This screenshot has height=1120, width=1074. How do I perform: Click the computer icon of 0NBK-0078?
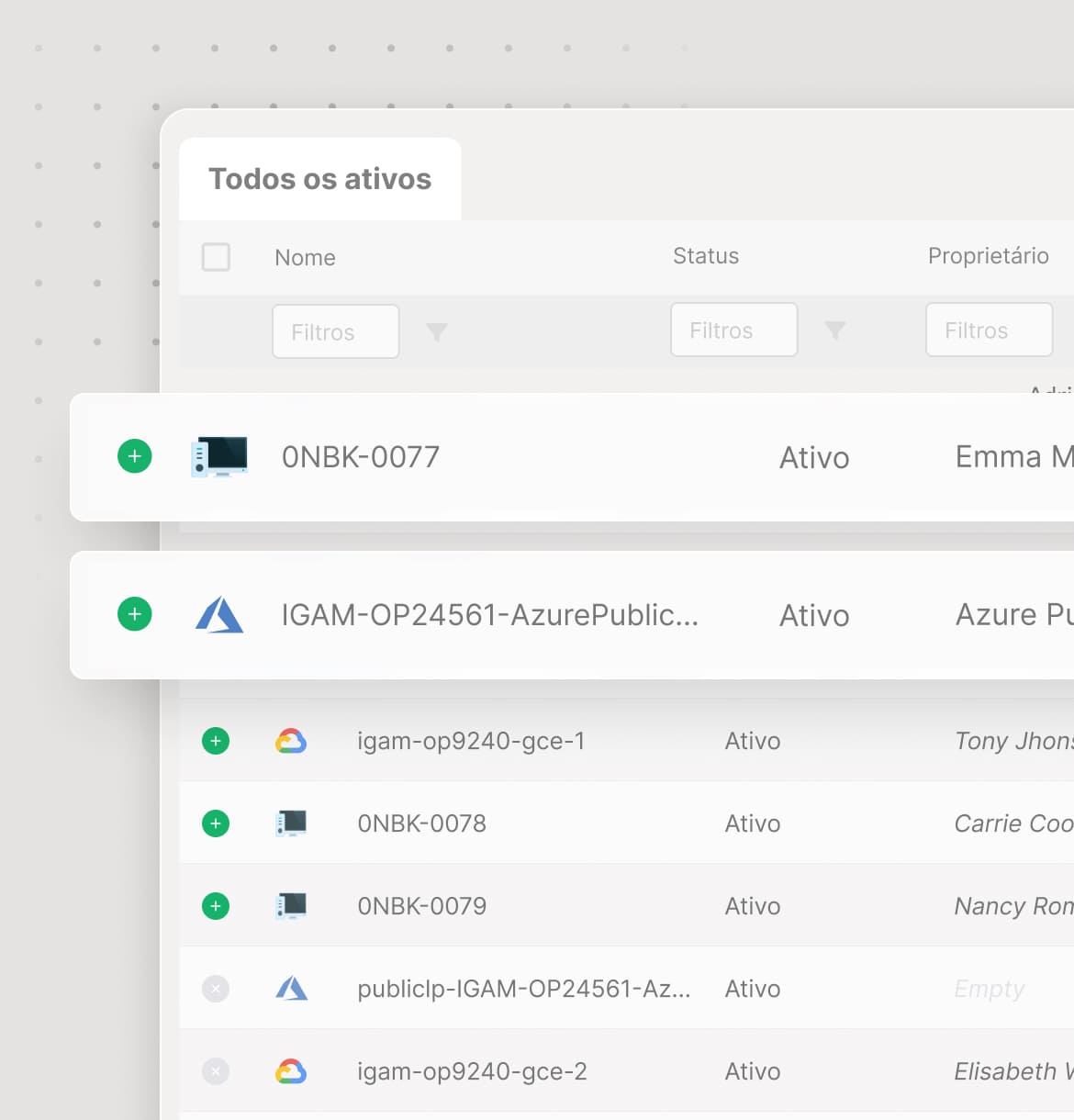pos(291,823)
